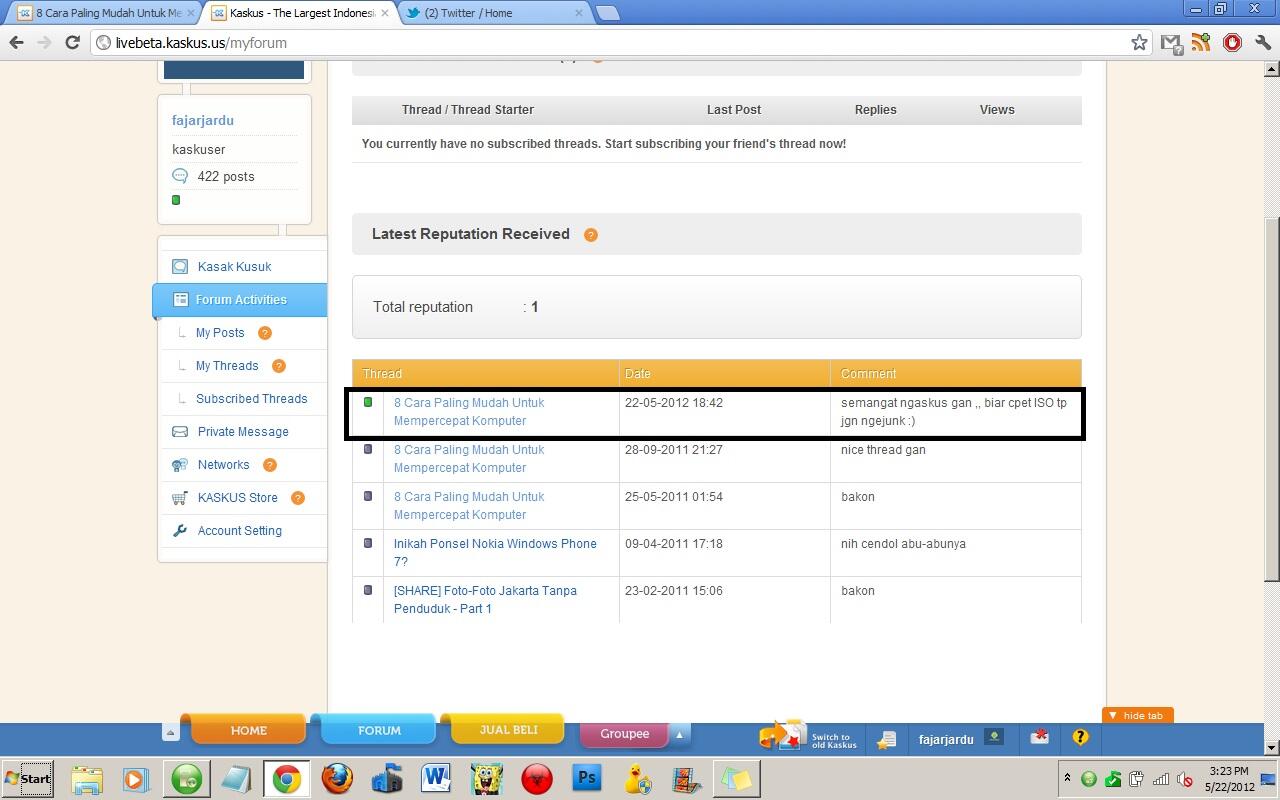Open the yellow duck taskbar icon
The height and width of the screenshot is (800, 1280).
coord(637,778)
